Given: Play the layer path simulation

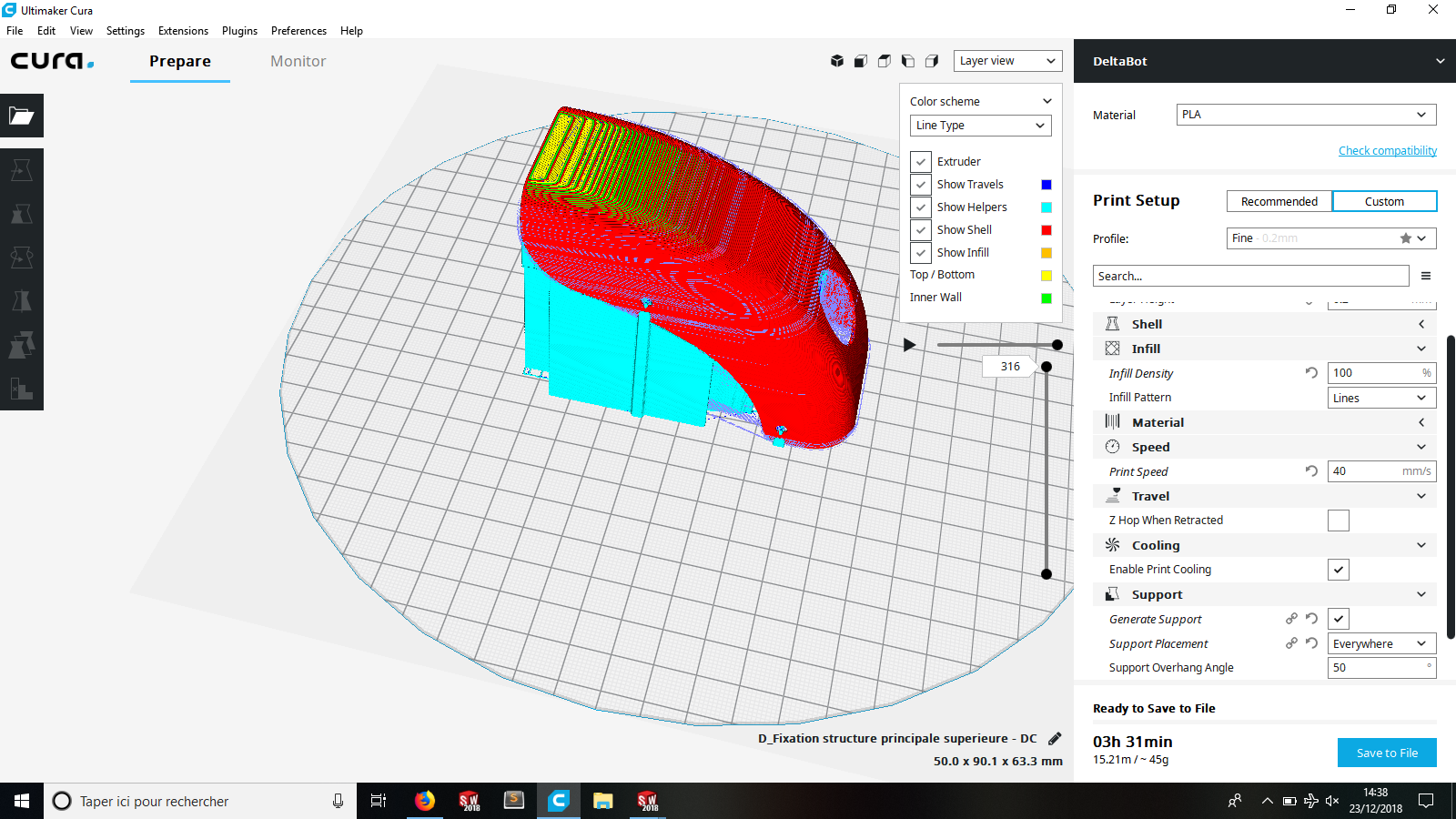Looking at the screenshot, I should (909, 345).
